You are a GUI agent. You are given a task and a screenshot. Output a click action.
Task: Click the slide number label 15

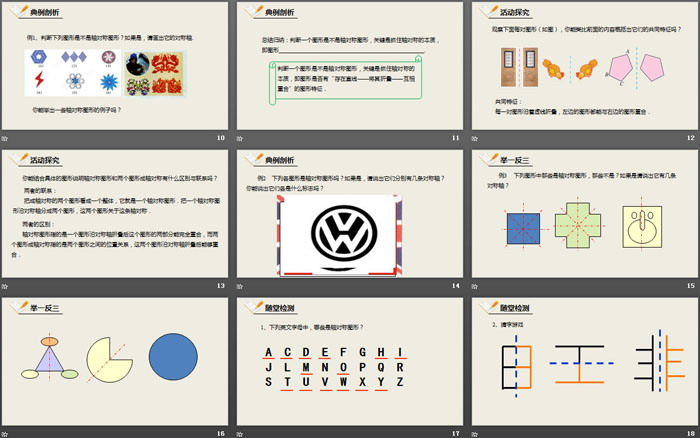click(691, 286)
